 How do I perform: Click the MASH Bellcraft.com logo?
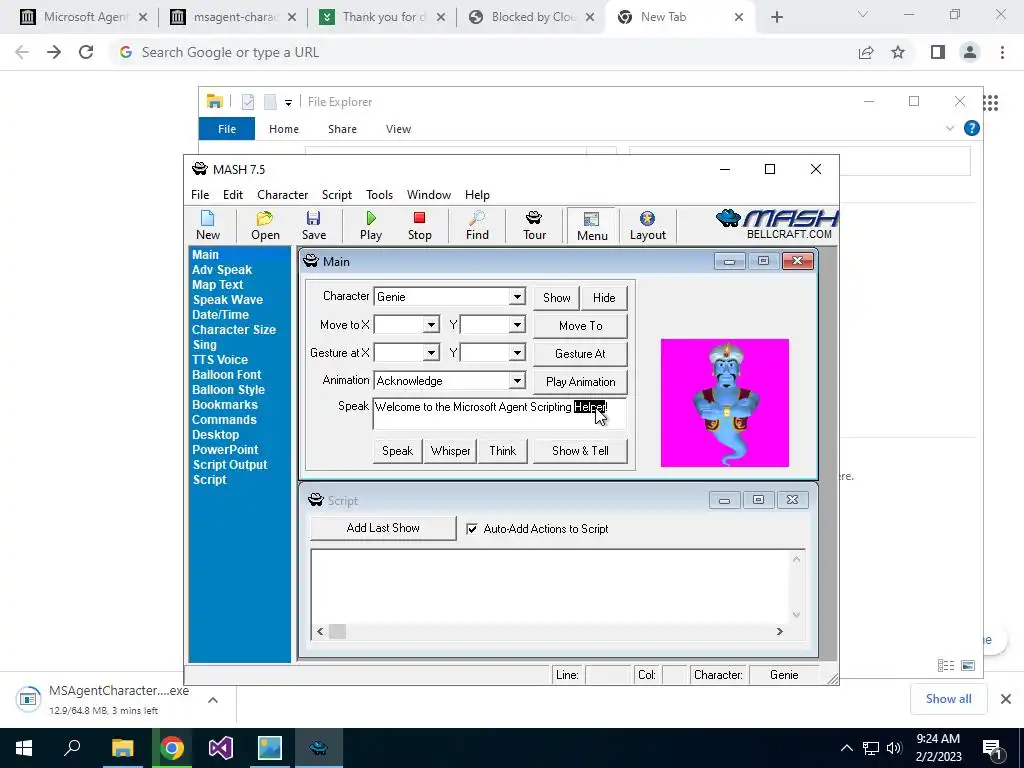776,225
